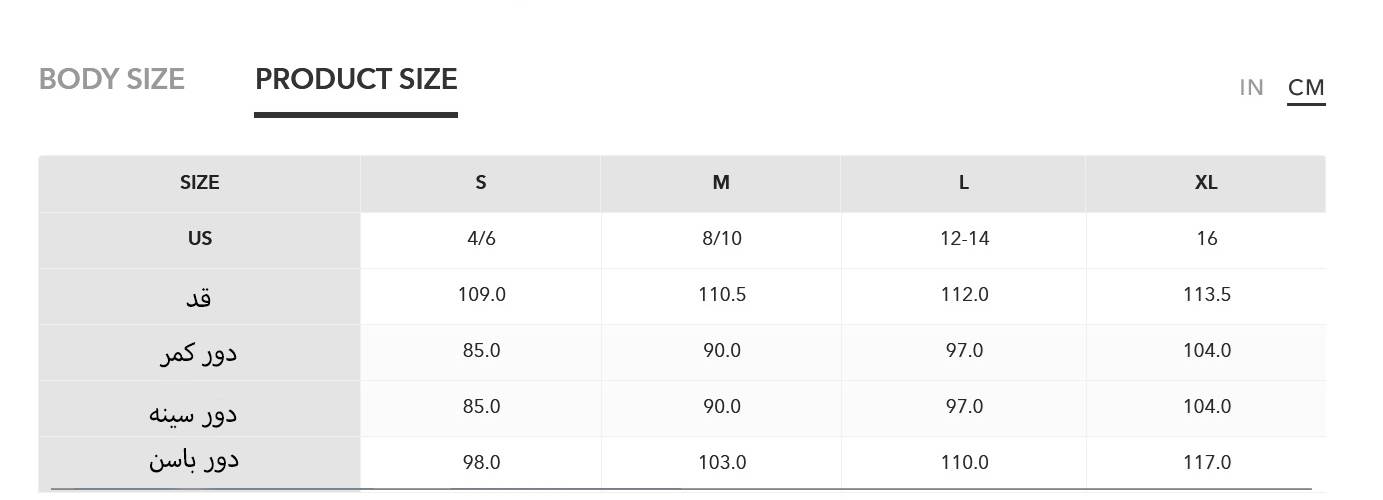Click the 98.0 hip value for S
This screenshot has width=1383, height=500.
coord(481,463)
